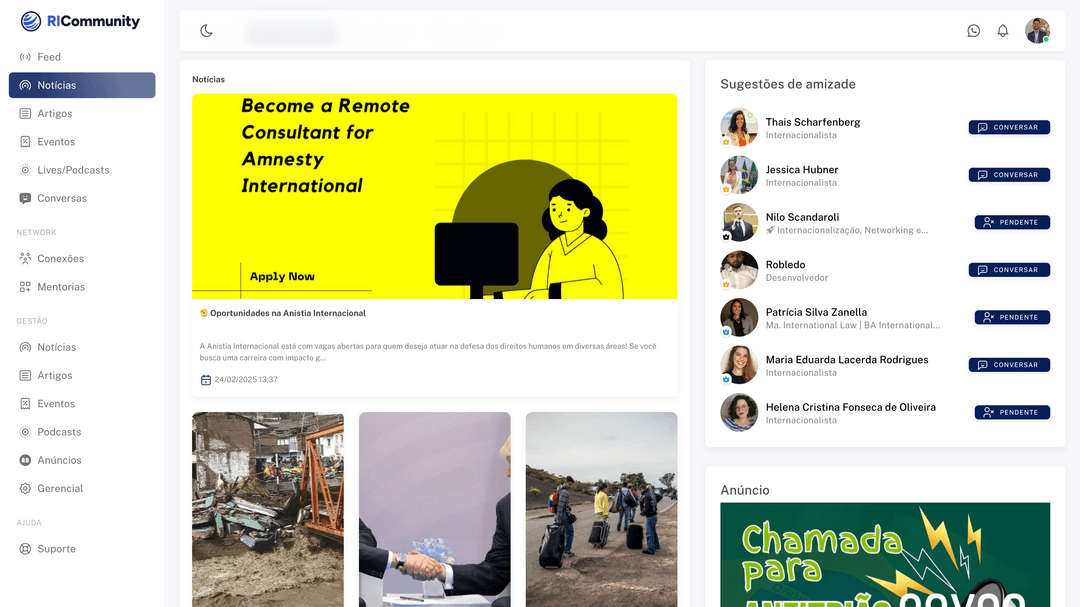This screenshot has width=1080, height=607.
Task: Open the Feed page
Action: point(82,57)
